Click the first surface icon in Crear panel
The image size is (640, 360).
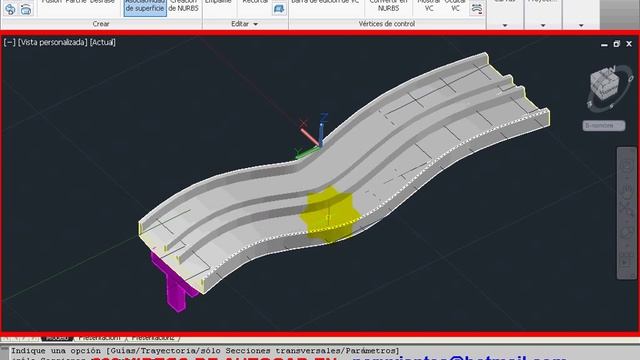point(10,9)
